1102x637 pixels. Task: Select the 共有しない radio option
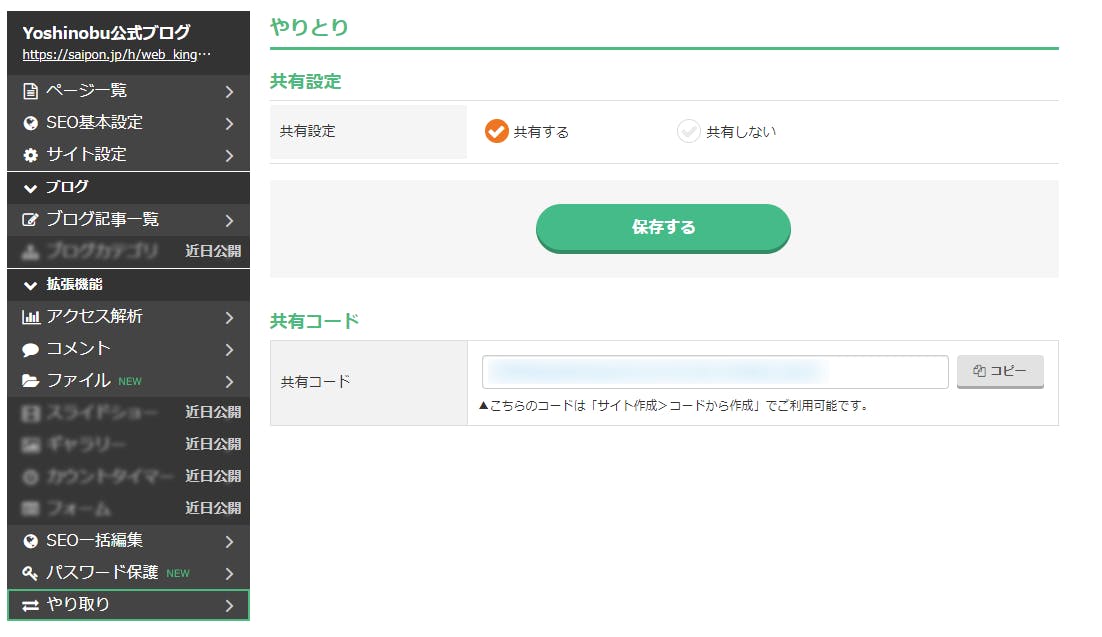[x=688, y=132]
